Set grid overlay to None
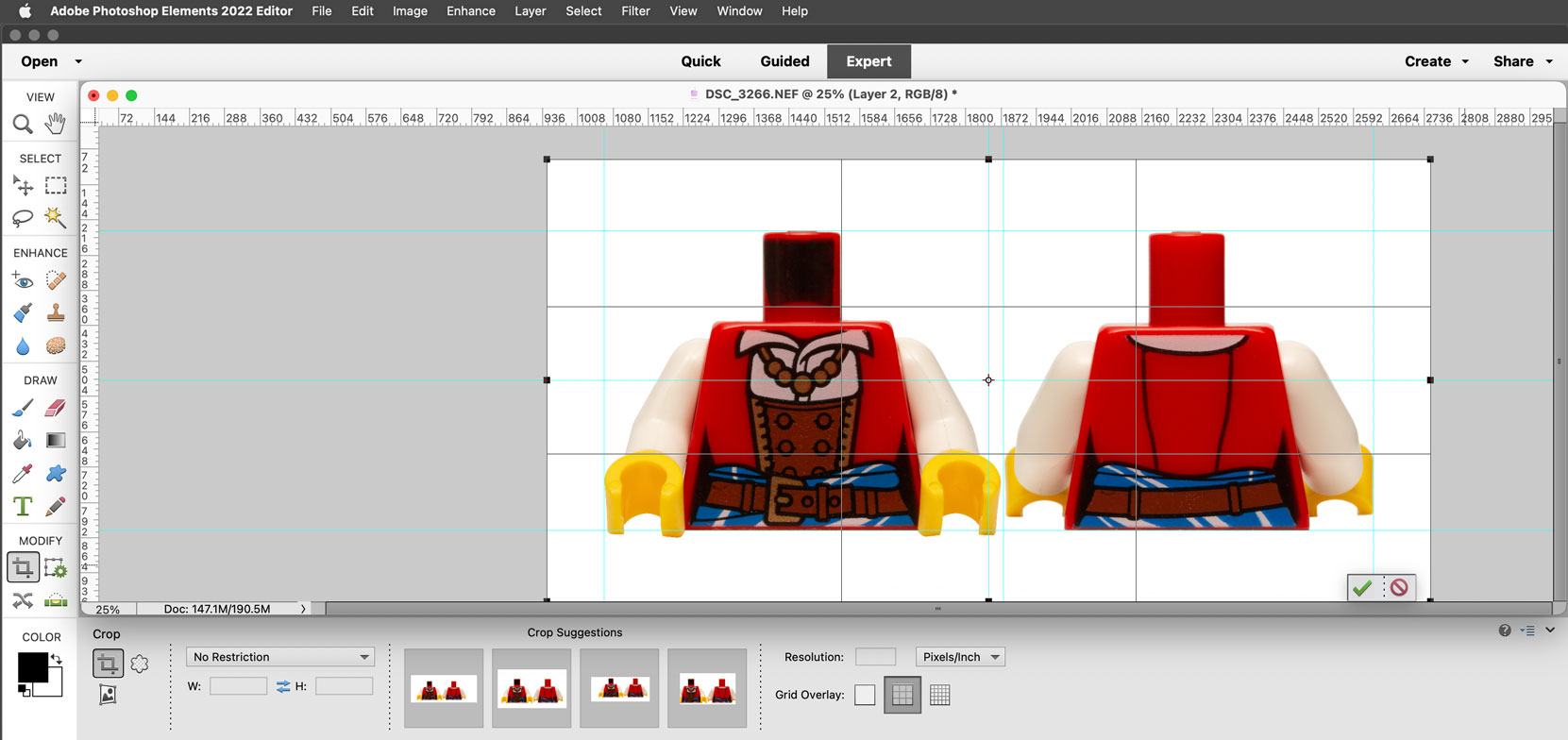The image size is (1568, 740). [x=865, y=696]
